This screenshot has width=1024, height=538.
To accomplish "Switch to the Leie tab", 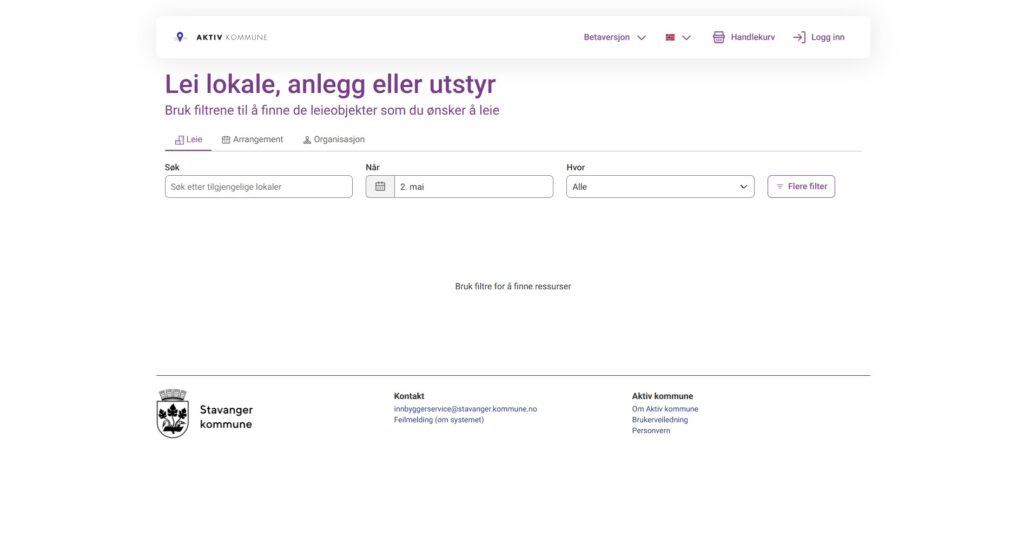I will pos(188,140).
